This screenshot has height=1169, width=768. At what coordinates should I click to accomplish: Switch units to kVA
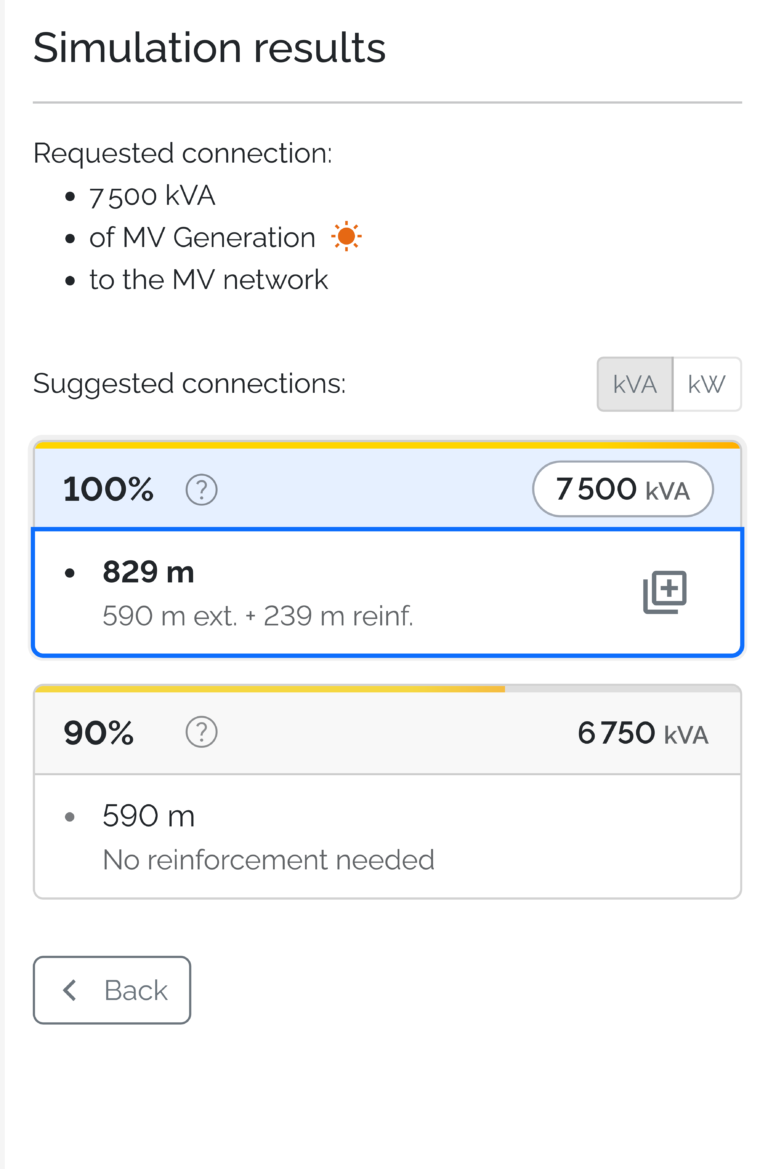(x=635, y=384)
